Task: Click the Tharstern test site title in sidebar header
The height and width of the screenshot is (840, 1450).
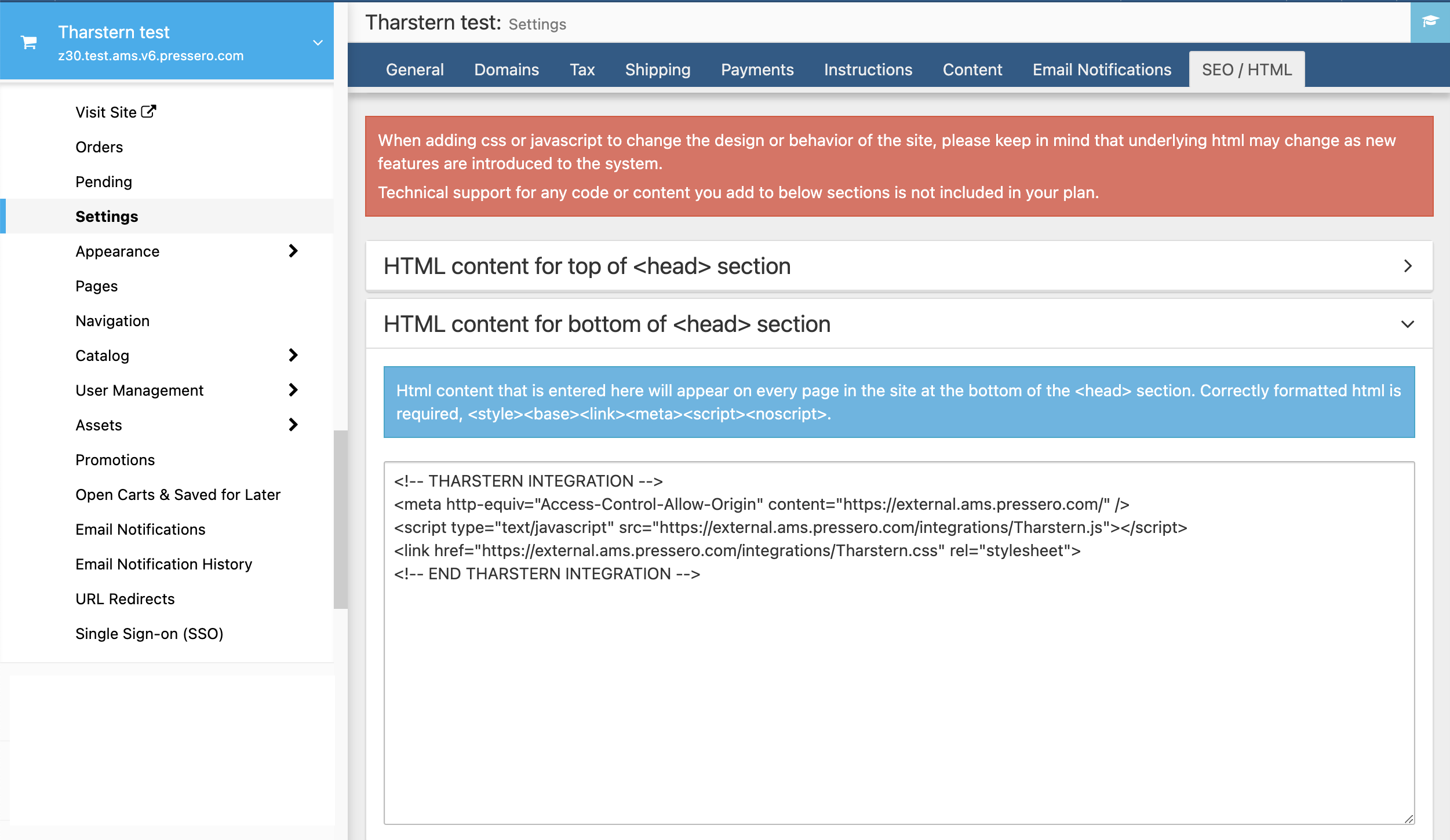Action: pos(114,32)
